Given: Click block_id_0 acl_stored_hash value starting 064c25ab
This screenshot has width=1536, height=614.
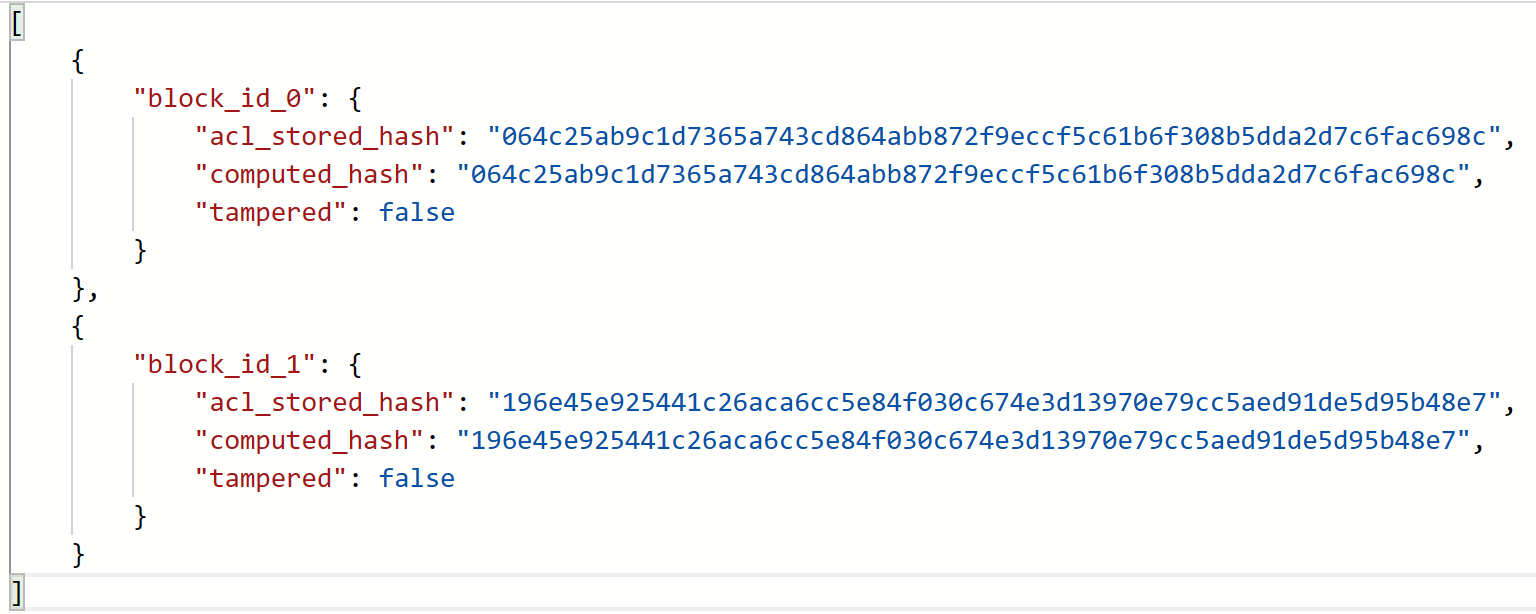Looking at the screenshot, I should click(995, 136).
